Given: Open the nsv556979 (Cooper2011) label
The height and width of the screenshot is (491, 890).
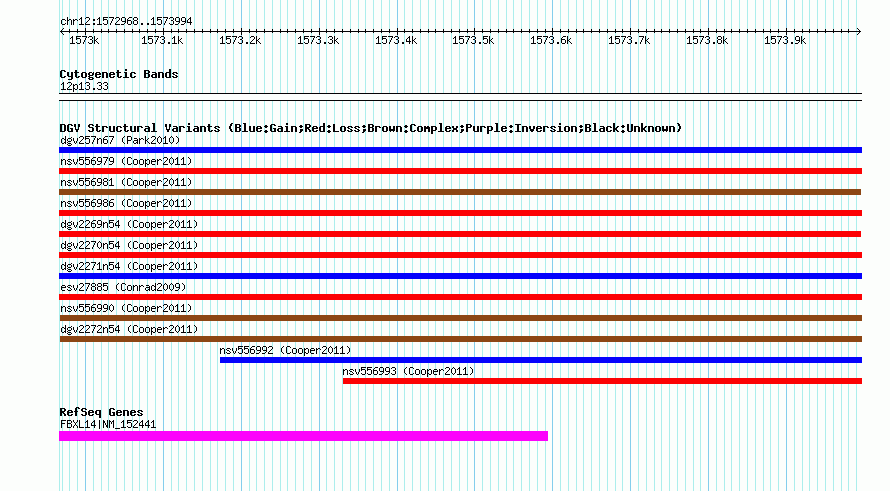Looking at the screenshot, I should coord(126,161).
